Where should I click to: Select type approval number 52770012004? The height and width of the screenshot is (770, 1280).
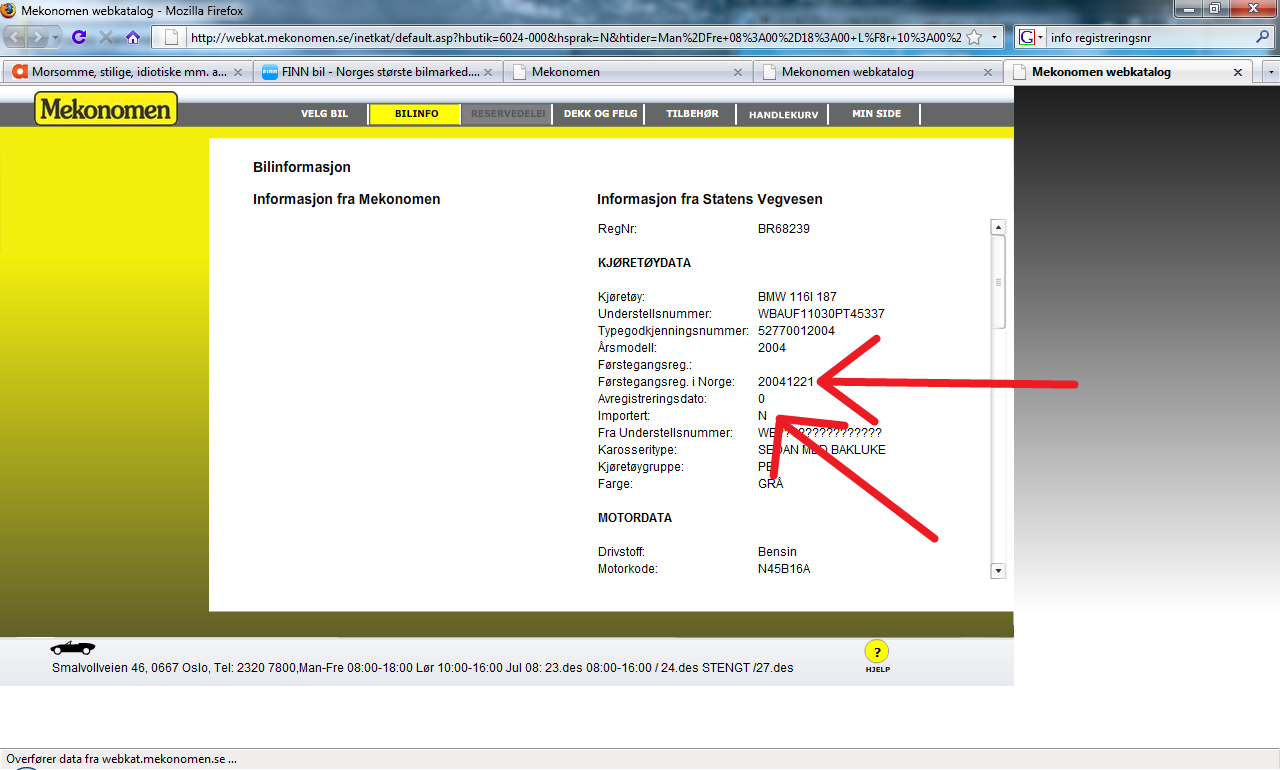[x=796, y=330]
